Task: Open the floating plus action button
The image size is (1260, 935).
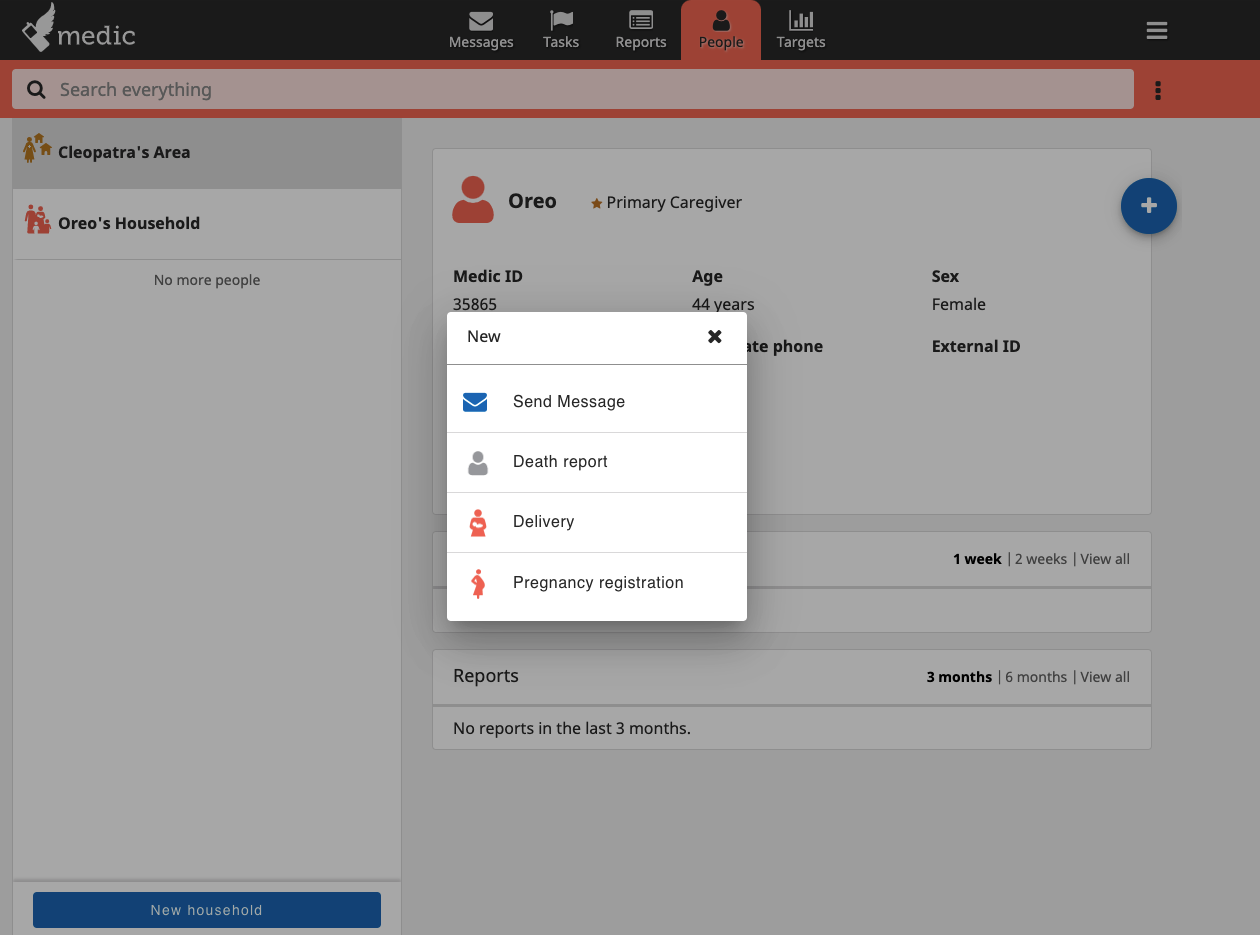Action: [x=1148, y=206]
